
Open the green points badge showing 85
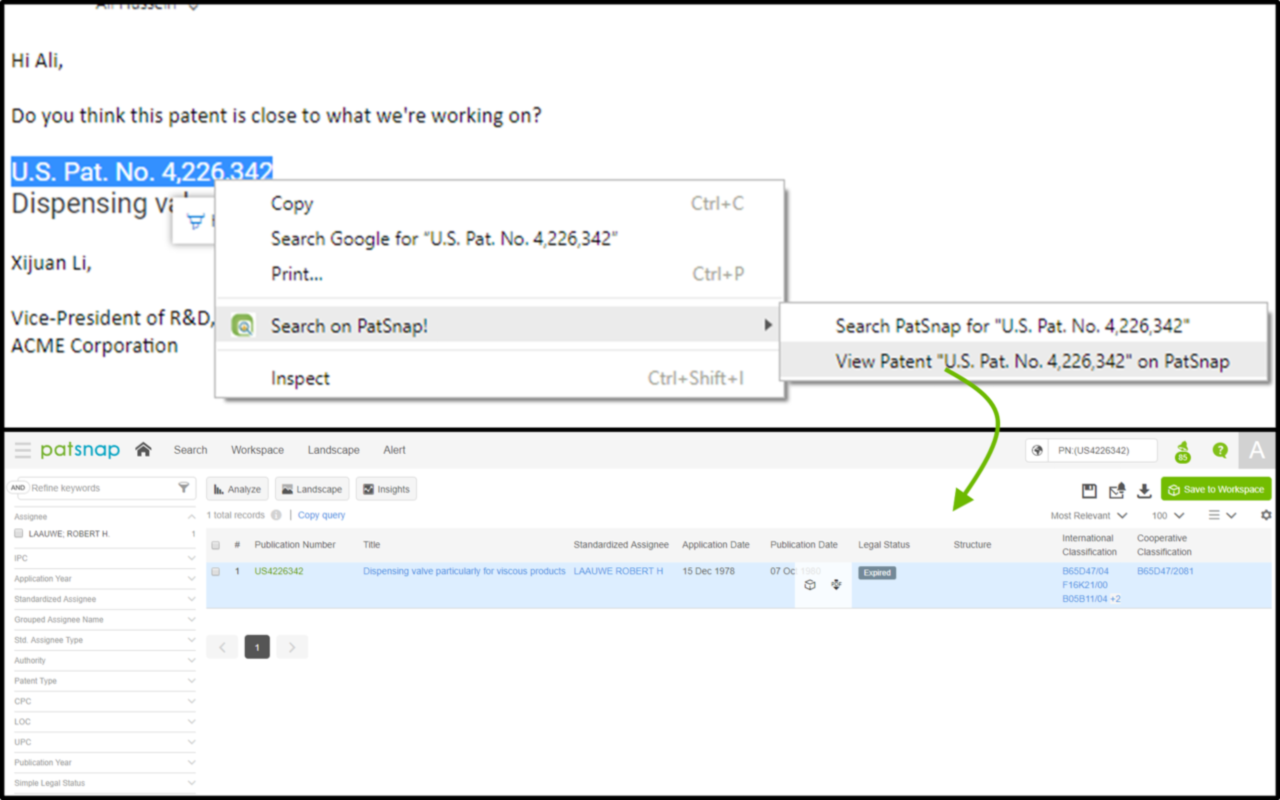(1182, 451)
